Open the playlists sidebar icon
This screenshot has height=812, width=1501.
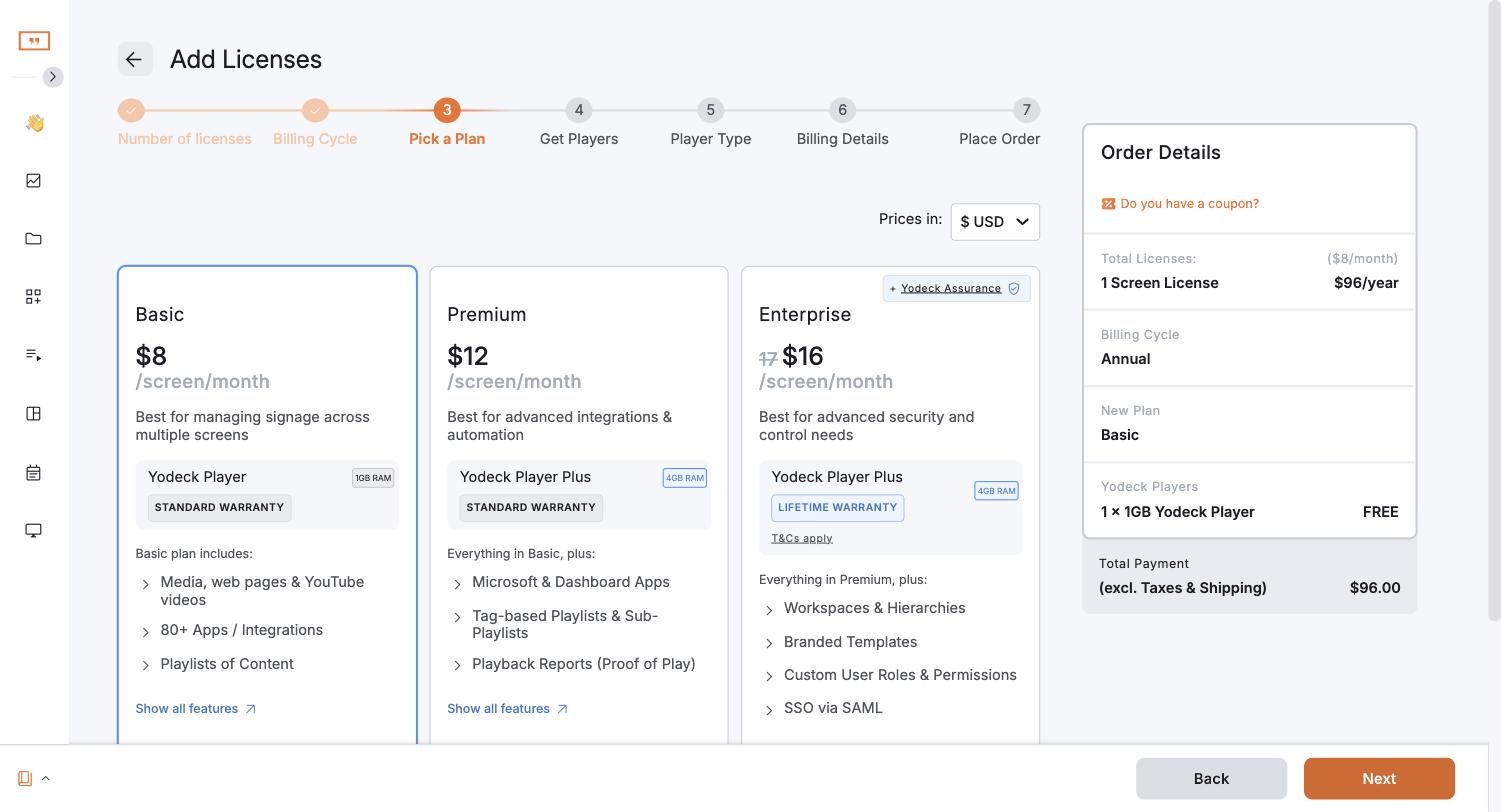coord(34,355)
